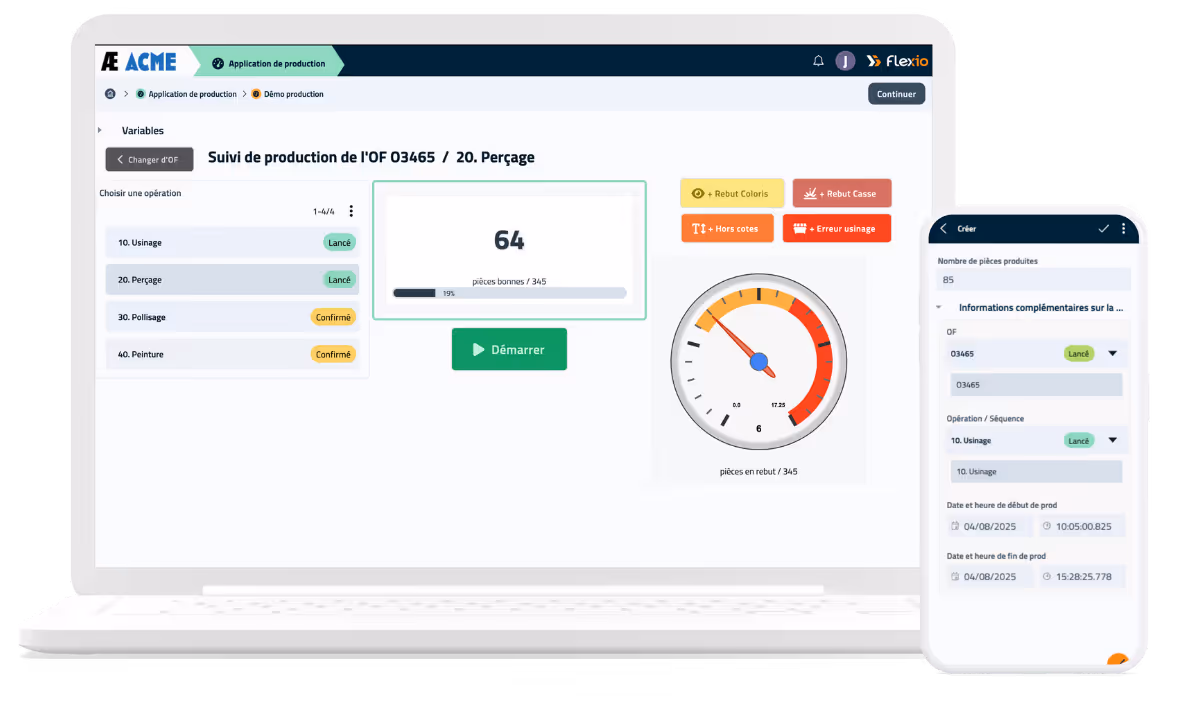Switch to the Application de production tab
Image resolution: width=1199 pixels, height=702 pixels.
pyautogui.click(x=275, y=61)
